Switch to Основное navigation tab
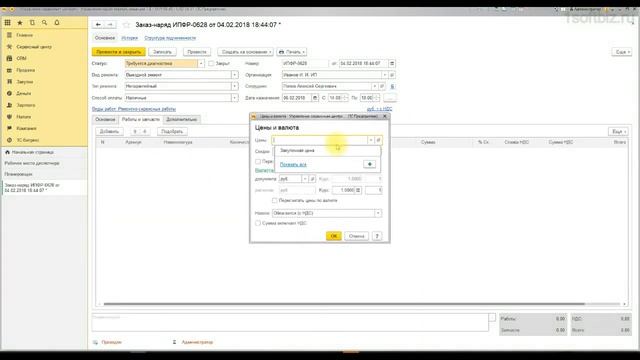The image size is (640, 360). tap(105, 38)
